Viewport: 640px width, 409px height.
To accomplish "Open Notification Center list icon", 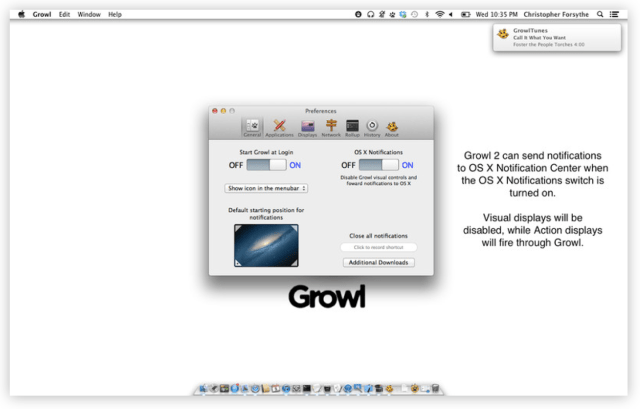I will point(614,14).
